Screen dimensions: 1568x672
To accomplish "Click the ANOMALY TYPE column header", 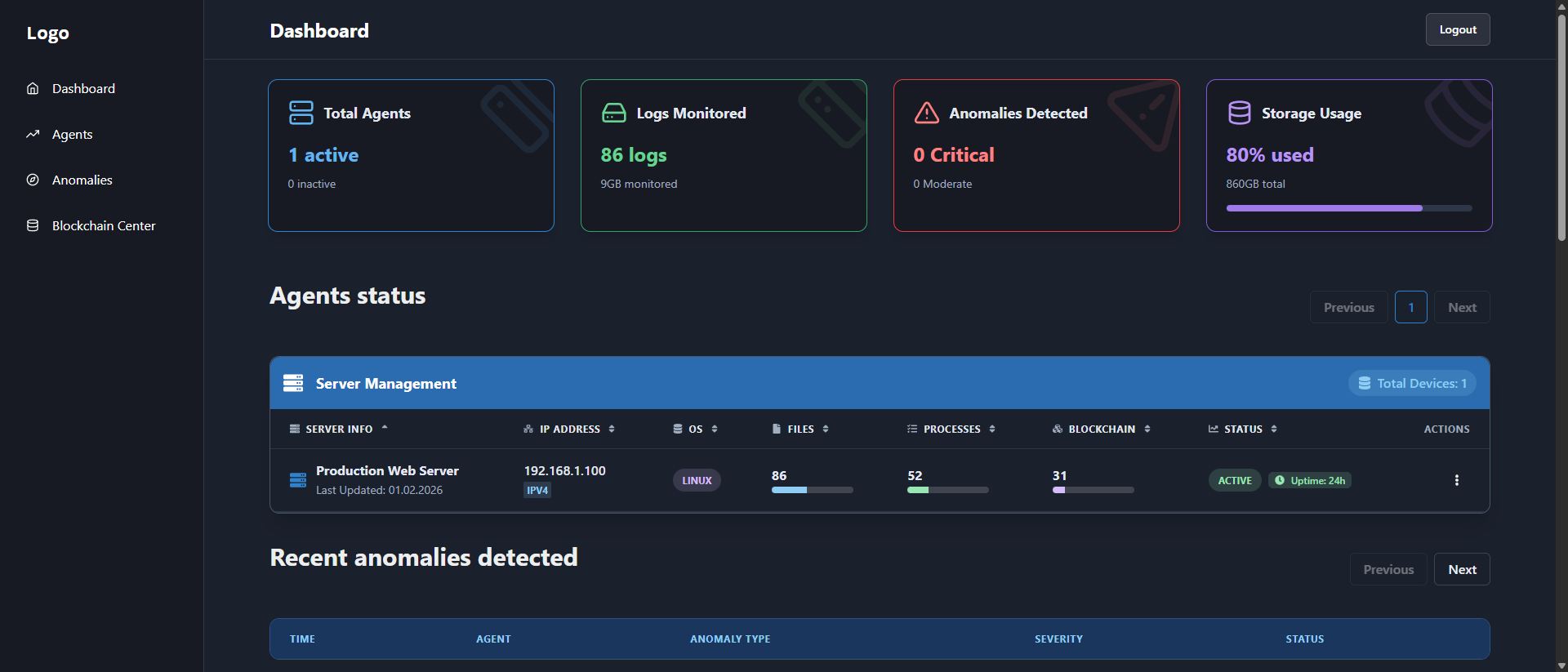I will (x=730, y=639).
